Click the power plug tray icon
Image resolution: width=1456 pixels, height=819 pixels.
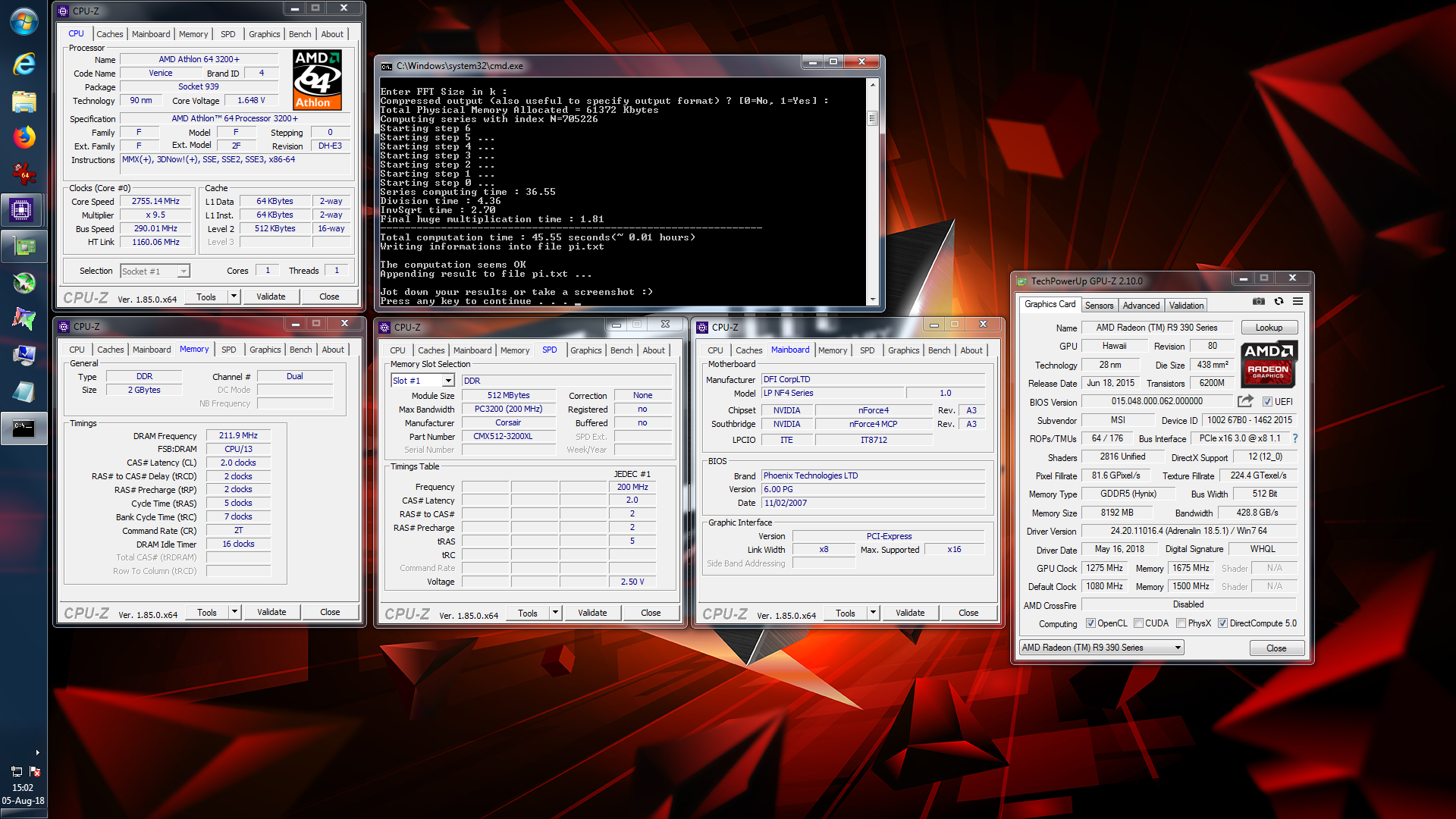point(16,771)
